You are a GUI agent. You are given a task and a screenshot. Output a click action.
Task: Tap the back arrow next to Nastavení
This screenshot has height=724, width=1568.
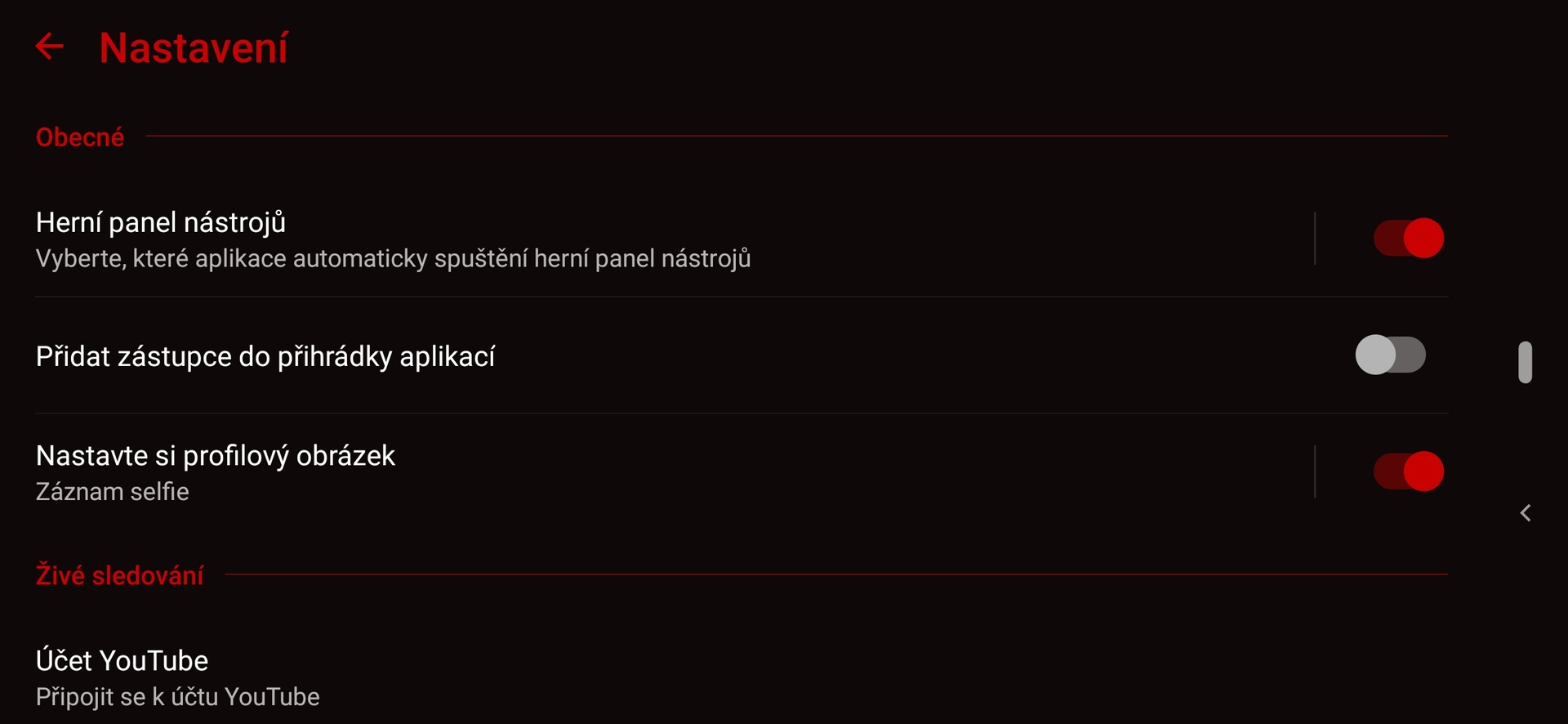point(50,47)
